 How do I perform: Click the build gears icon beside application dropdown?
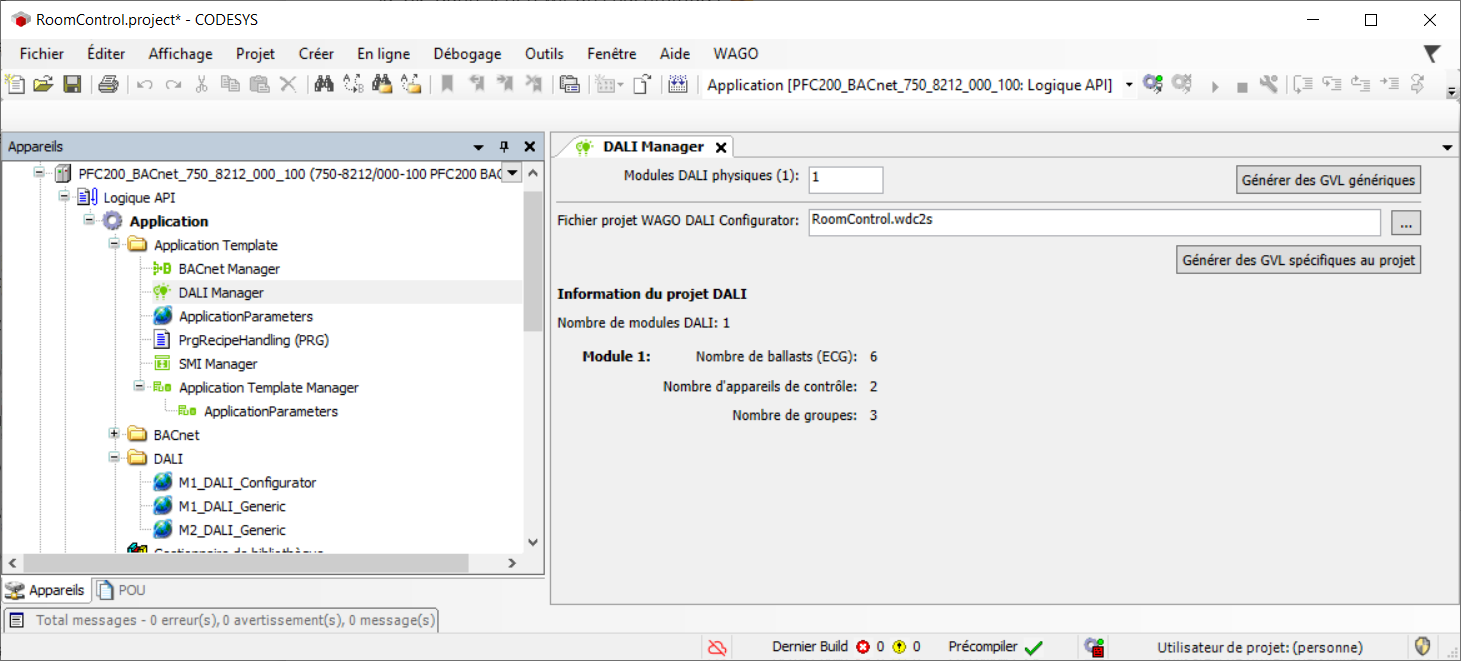pyautogui.click(x=1153, y=85)
